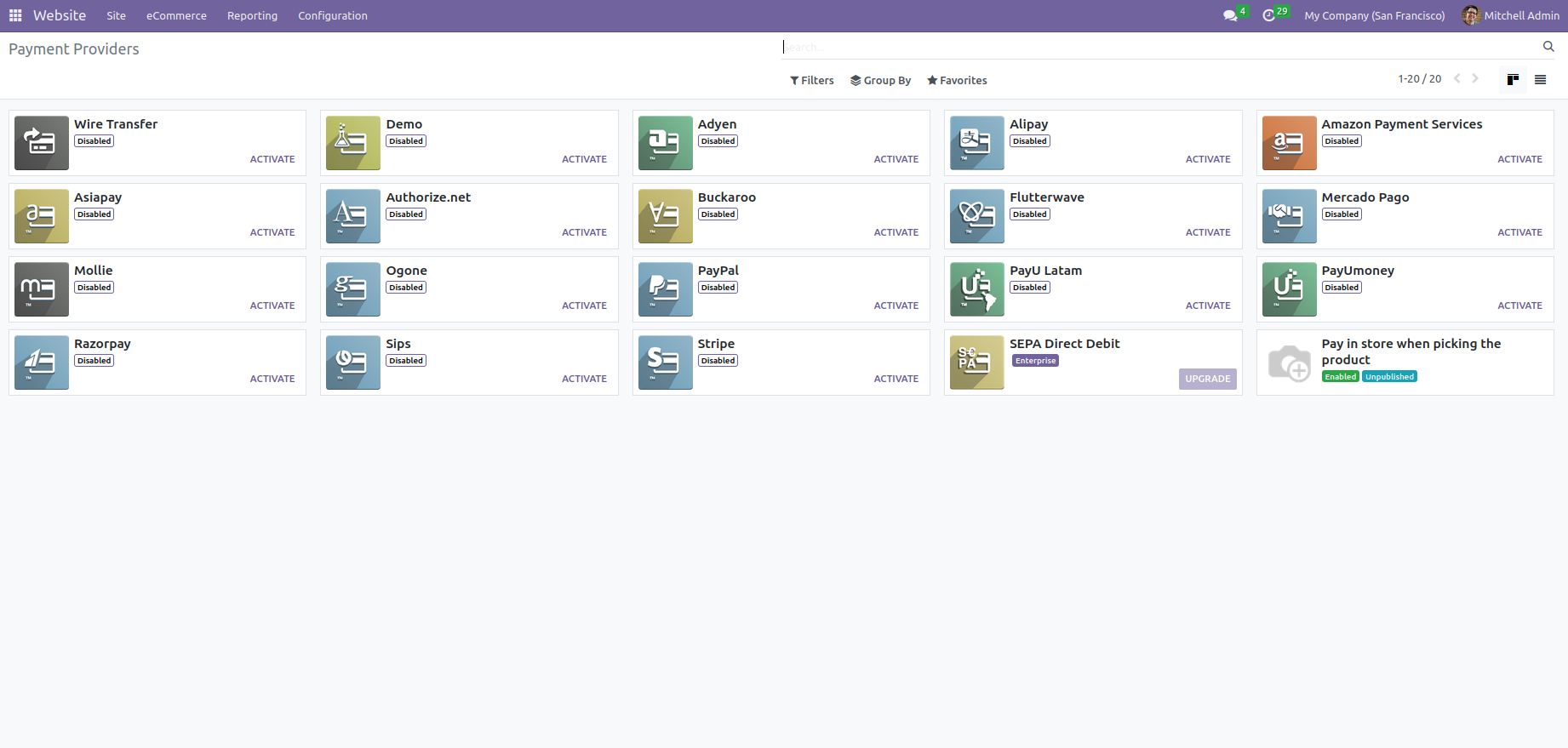The height and width of the screenshot is (748, 1568).
Task: Click the Stripe provider icon
Action: tap(666, 363)
